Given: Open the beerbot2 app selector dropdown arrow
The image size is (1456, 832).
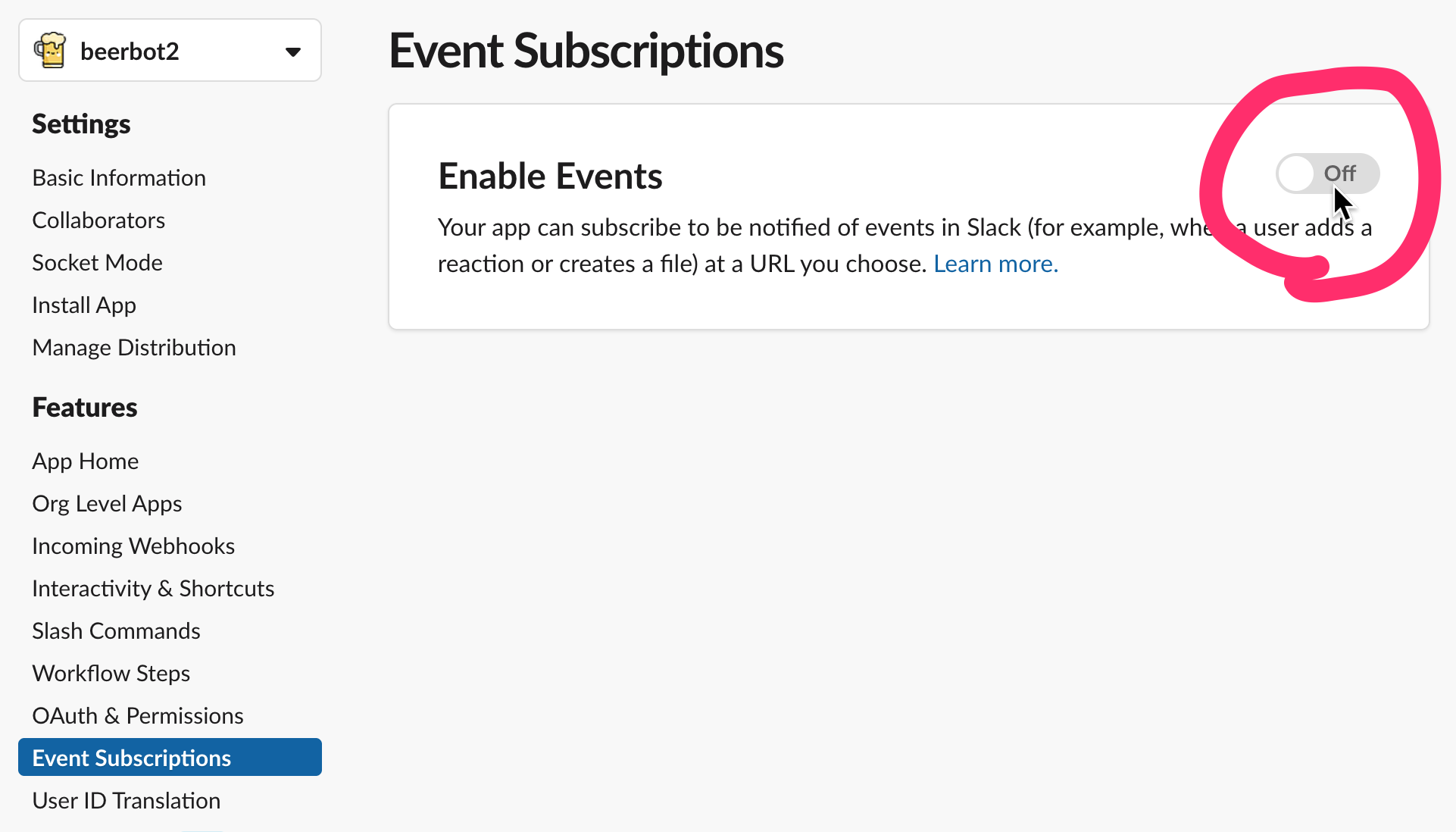Looking at the screenshot, I should coord(293,52).
